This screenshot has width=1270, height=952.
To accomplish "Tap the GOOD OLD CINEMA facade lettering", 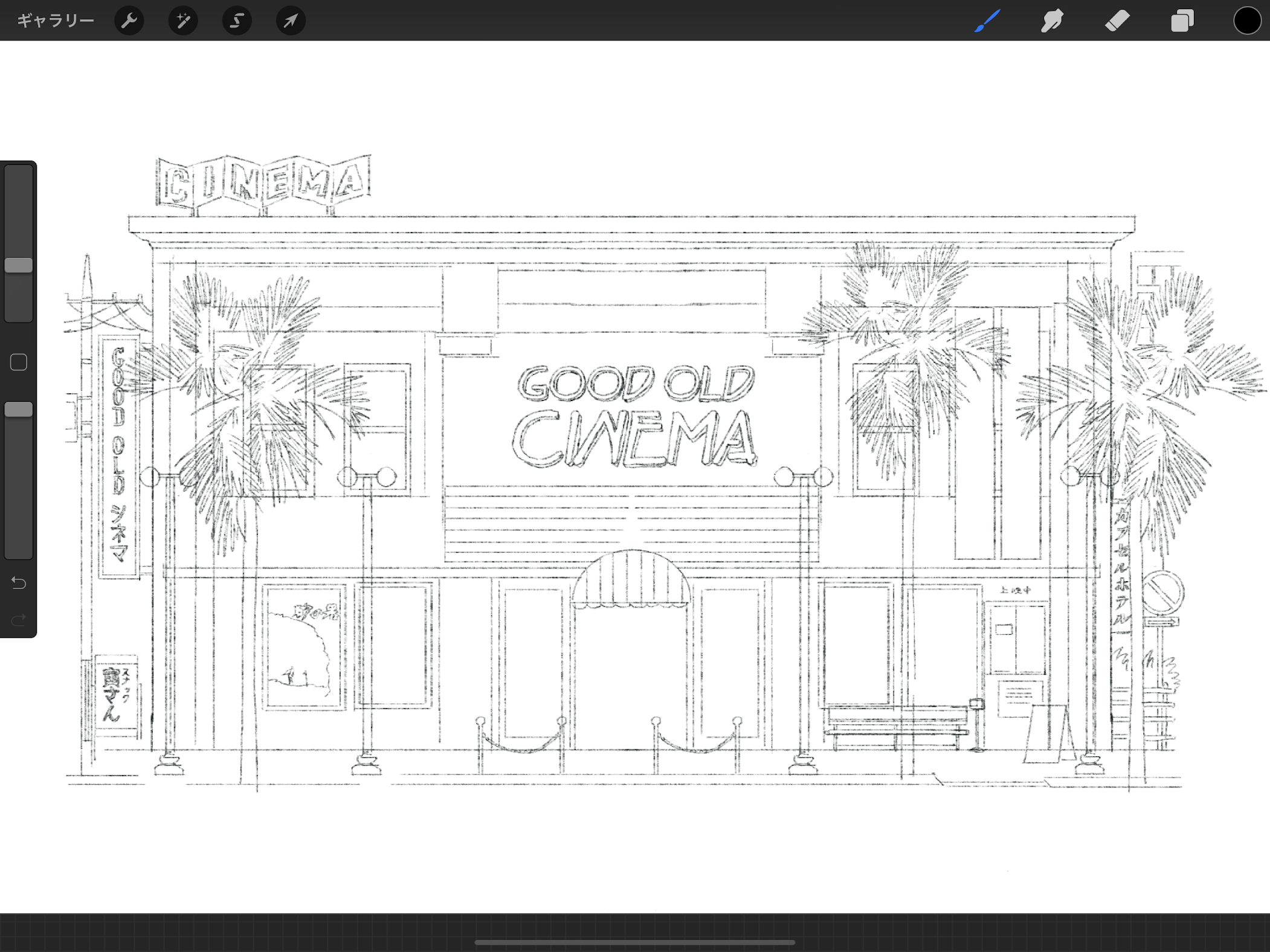I will [x=634, y=417].
